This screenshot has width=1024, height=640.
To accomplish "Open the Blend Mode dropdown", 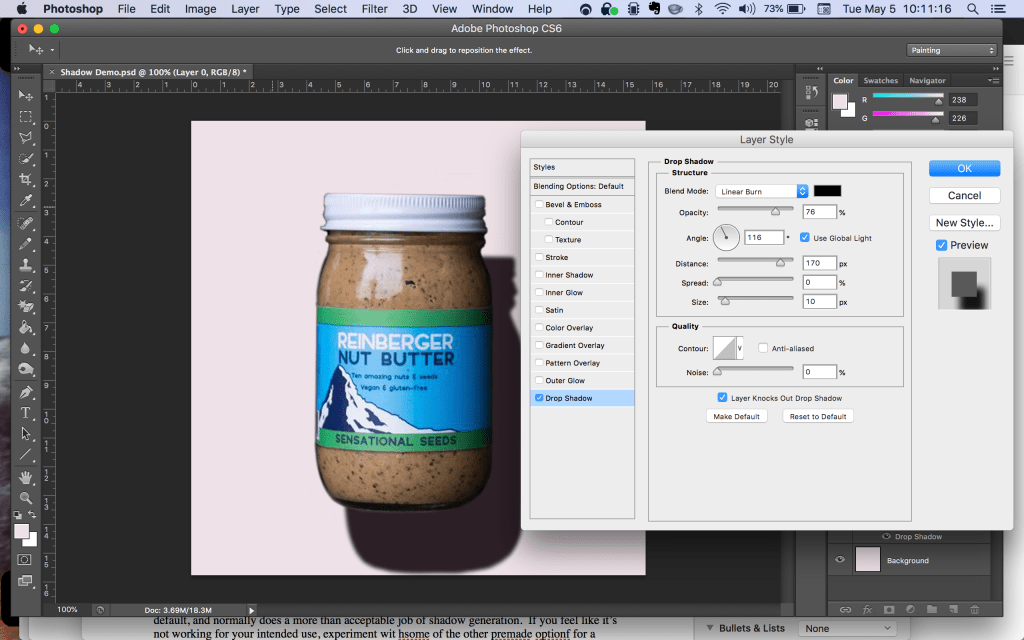I will [x=759, y=190].
